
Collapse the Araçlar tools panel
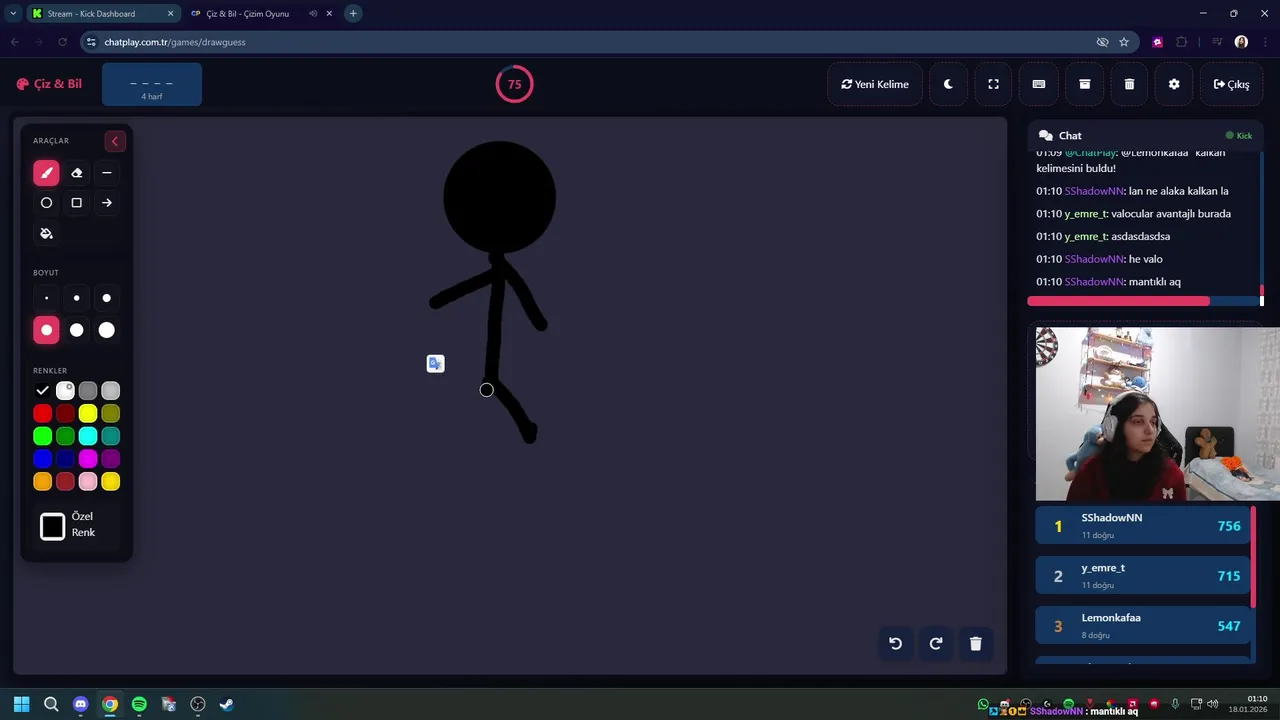[115, 141]
